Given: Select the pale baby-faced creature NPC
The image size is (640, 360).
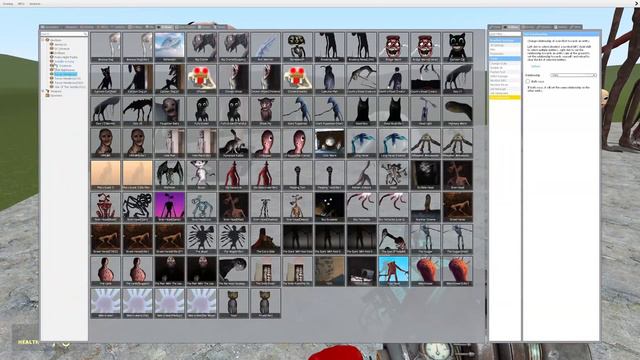Looking at the screenshot, I should [169, 111].
